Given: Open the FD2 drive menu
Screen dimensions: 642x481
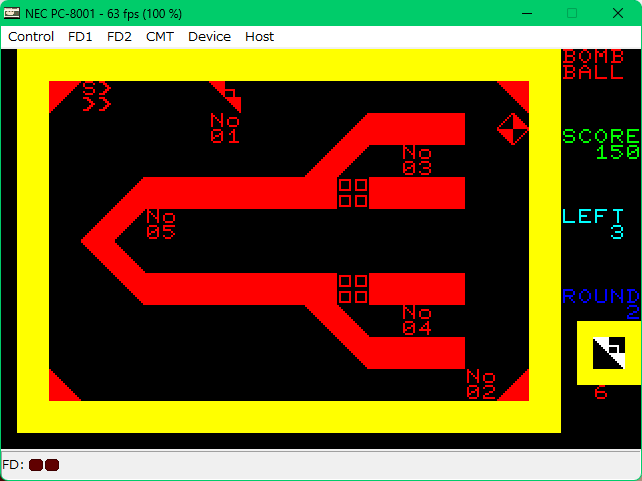Looking at the screenshot, I should pos(119,36).
